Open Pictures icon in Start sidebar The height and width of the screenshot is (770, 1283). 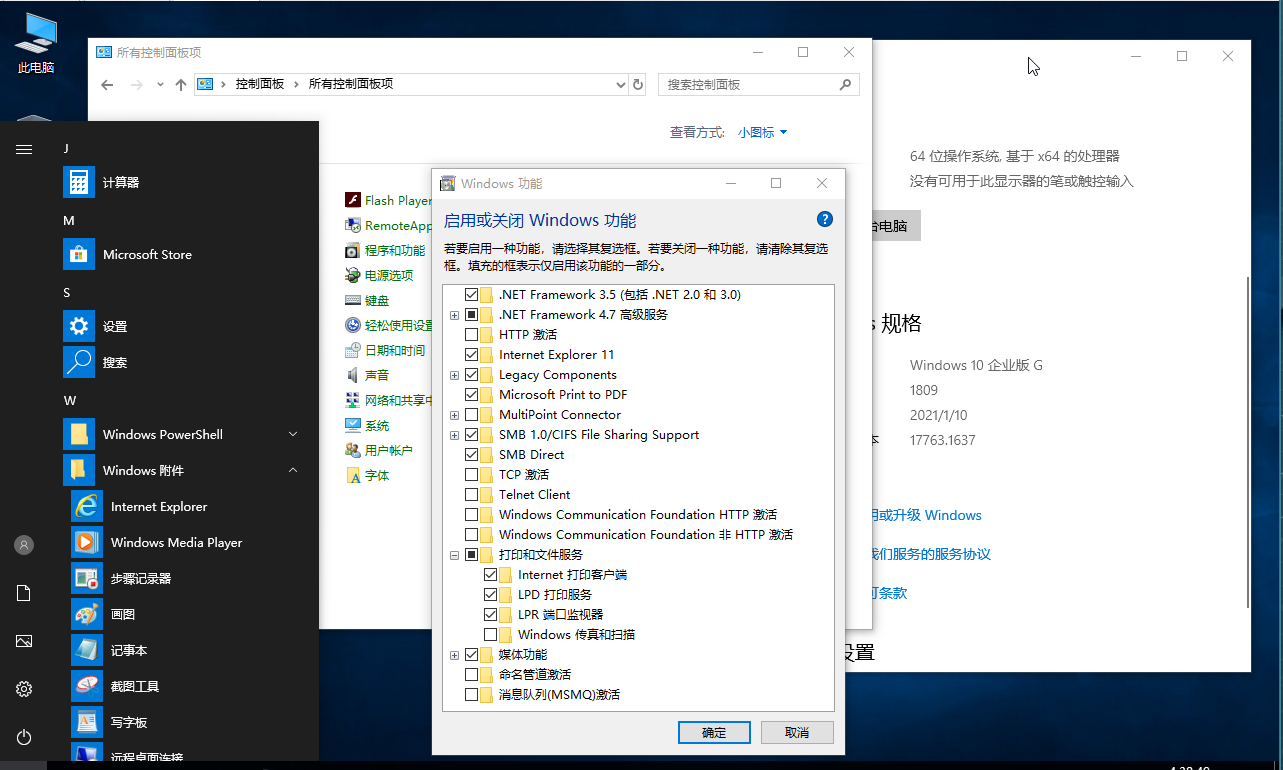pyautogui.click(x=24, y=641)
